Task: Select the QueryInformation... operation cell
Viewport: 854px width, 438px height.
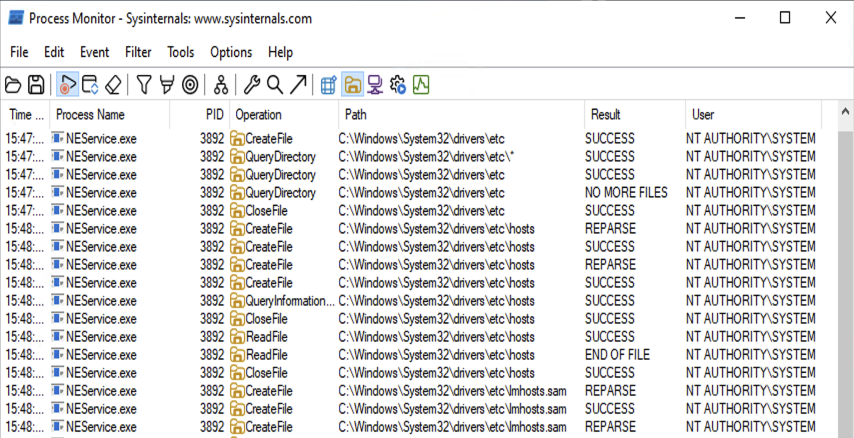Action: [290, 301]
